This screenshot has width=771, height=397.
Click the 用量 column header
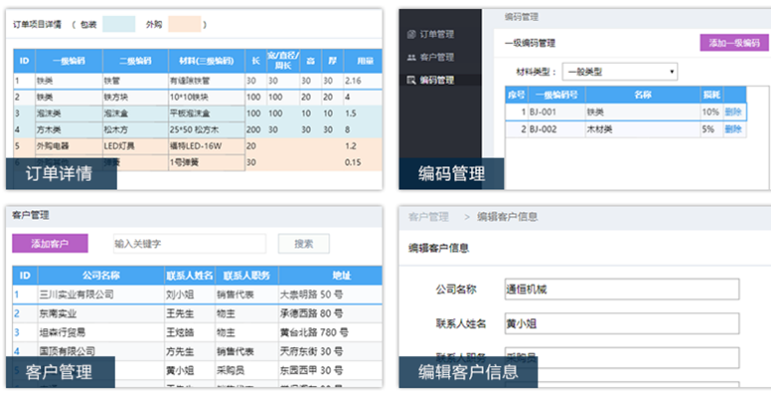363,61
